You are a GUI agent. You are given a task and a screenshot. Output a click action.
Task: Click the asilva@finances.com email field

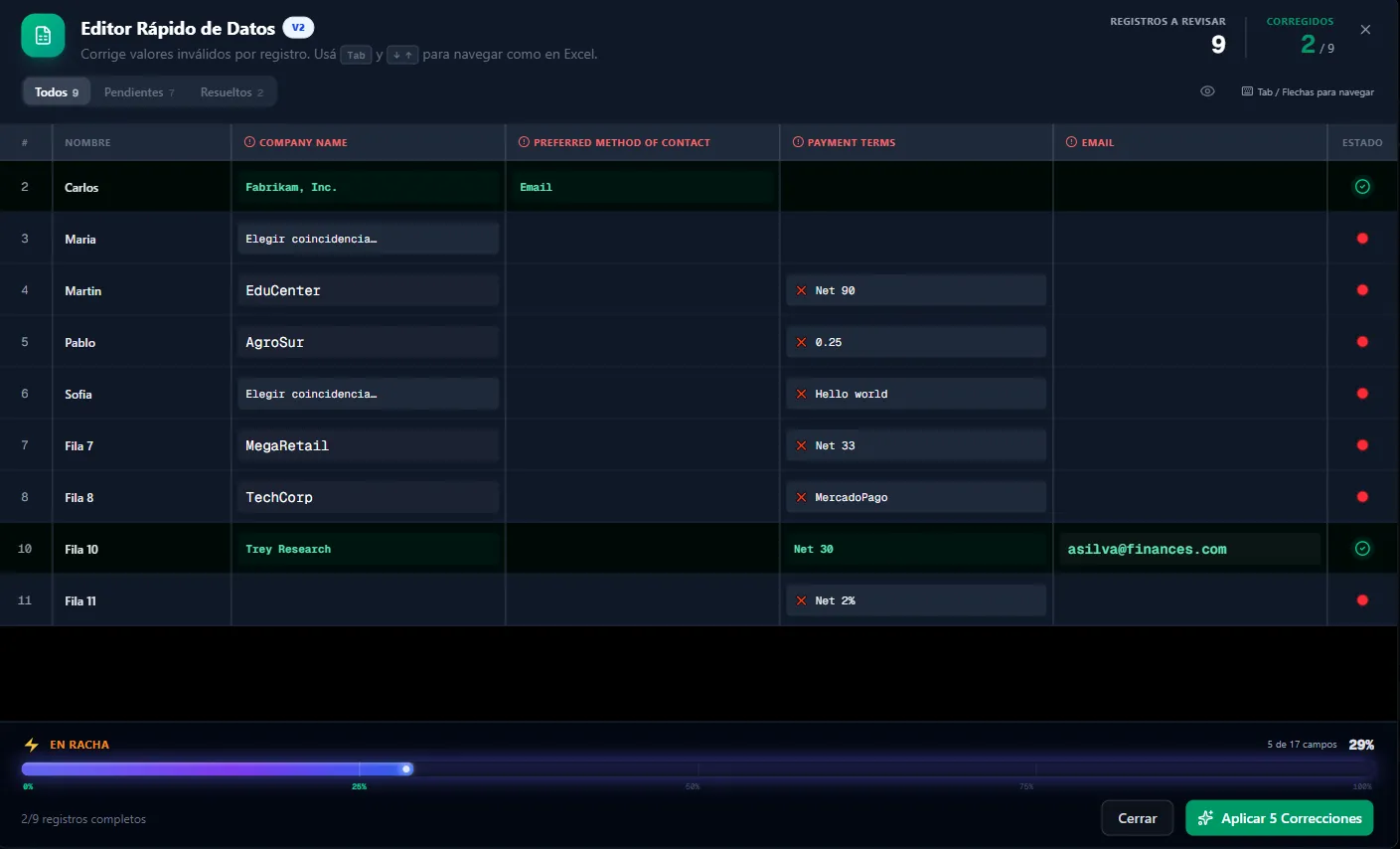click(x=1189, y=549)
